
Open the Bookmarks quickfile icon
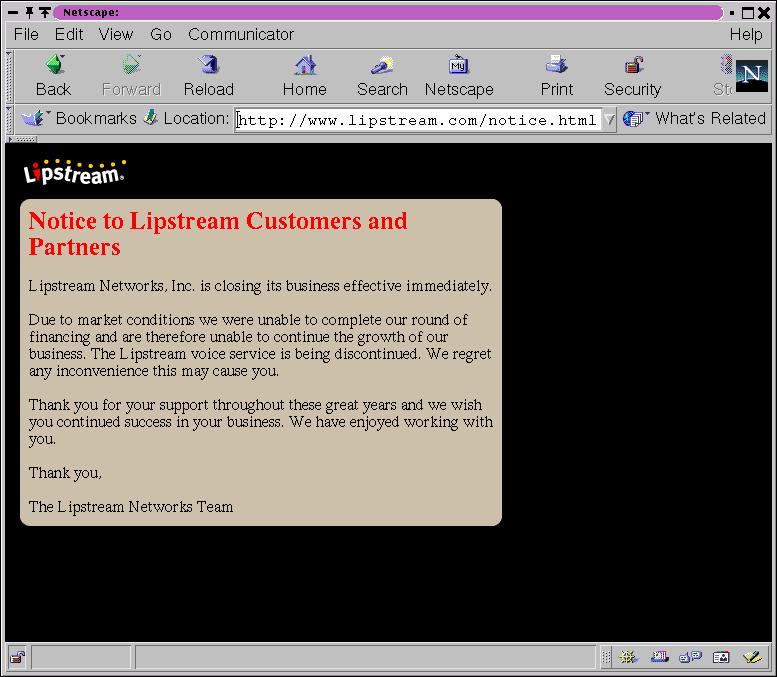point(34,118)
